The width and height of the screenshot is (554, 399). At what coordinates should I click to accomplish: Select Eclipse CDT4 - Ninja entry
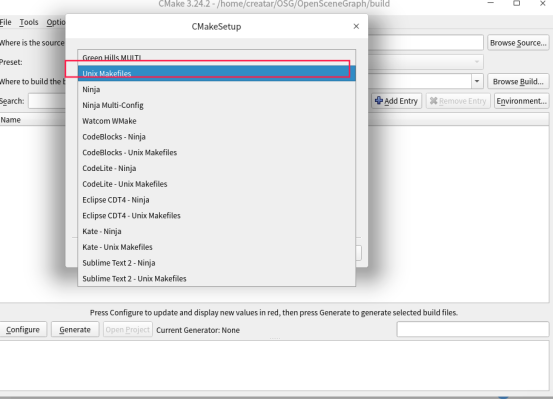pyautogui.click(x=217, y=200)
